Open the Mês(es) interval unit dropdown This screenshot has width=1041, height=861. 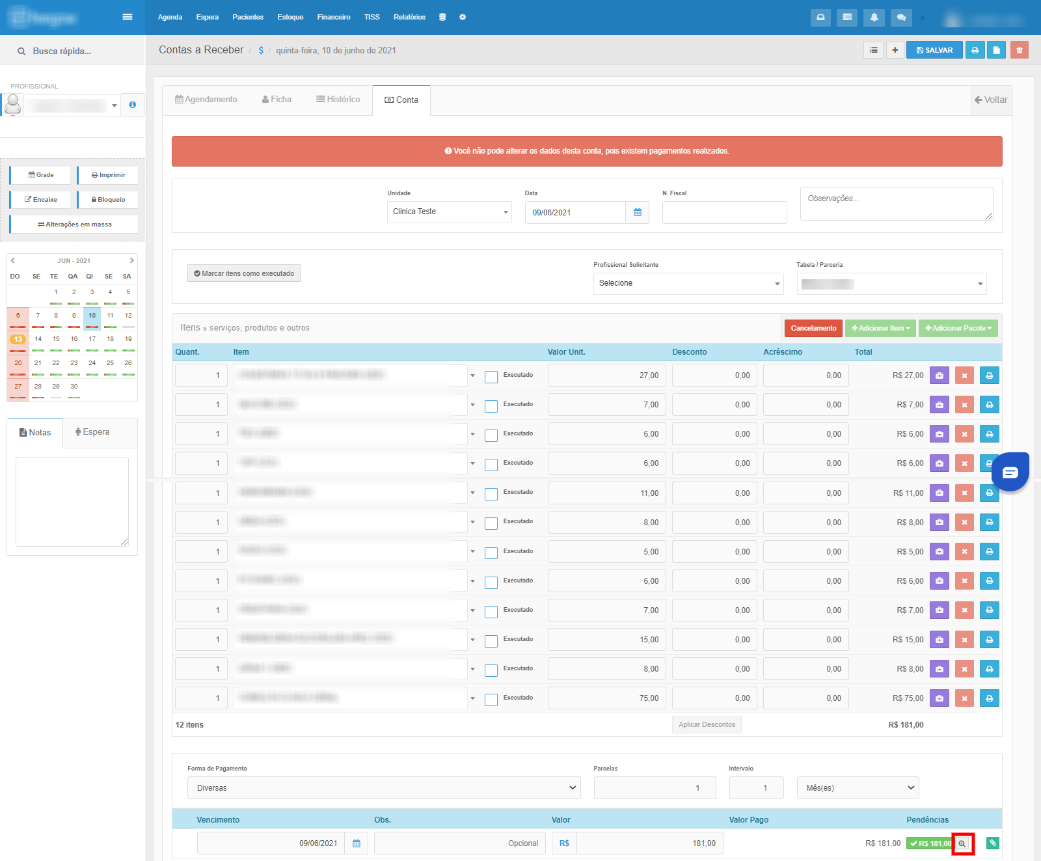858,788
